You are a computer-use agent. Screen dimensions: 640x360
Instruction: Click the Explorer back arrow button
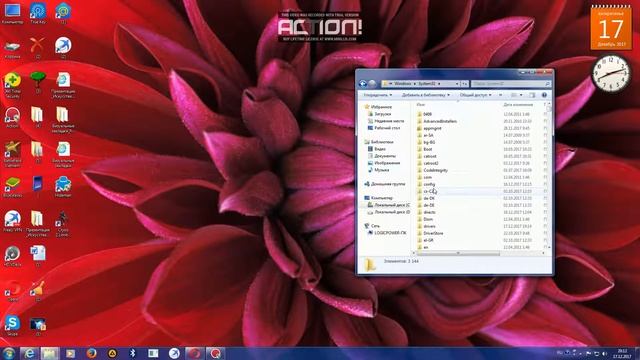click(362, 84)
